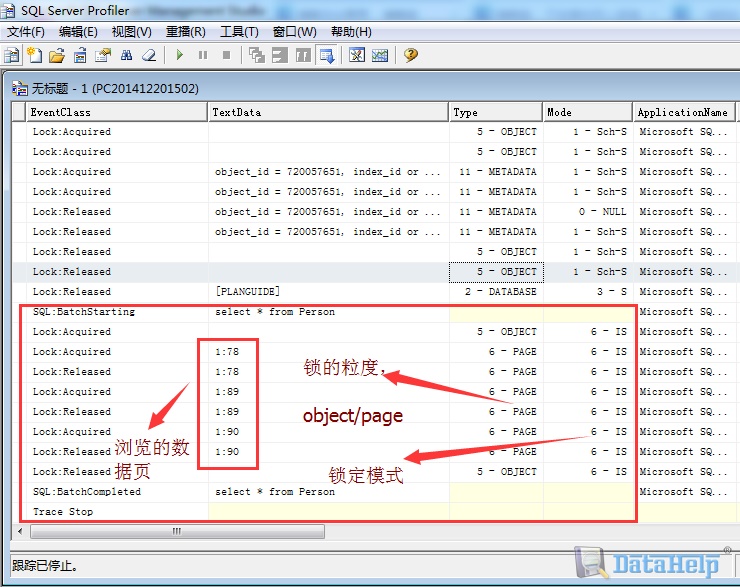Click the horizontal scrollbar thumb below the grid
This screenshot has width=740, height=587.
[x=177, y=531]
